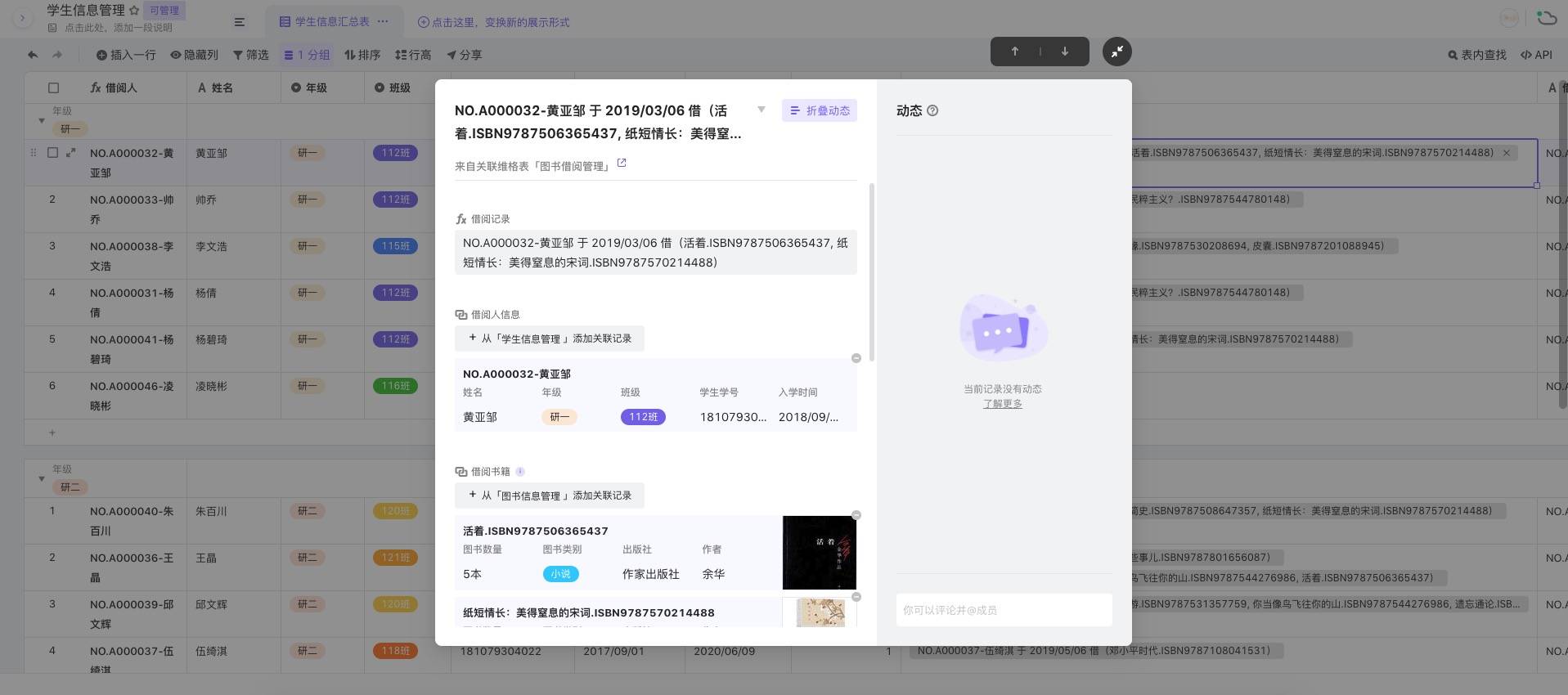Open the dropdown arrow beside record title
This screenshot has width=1568, height=695.
point(762,110)
